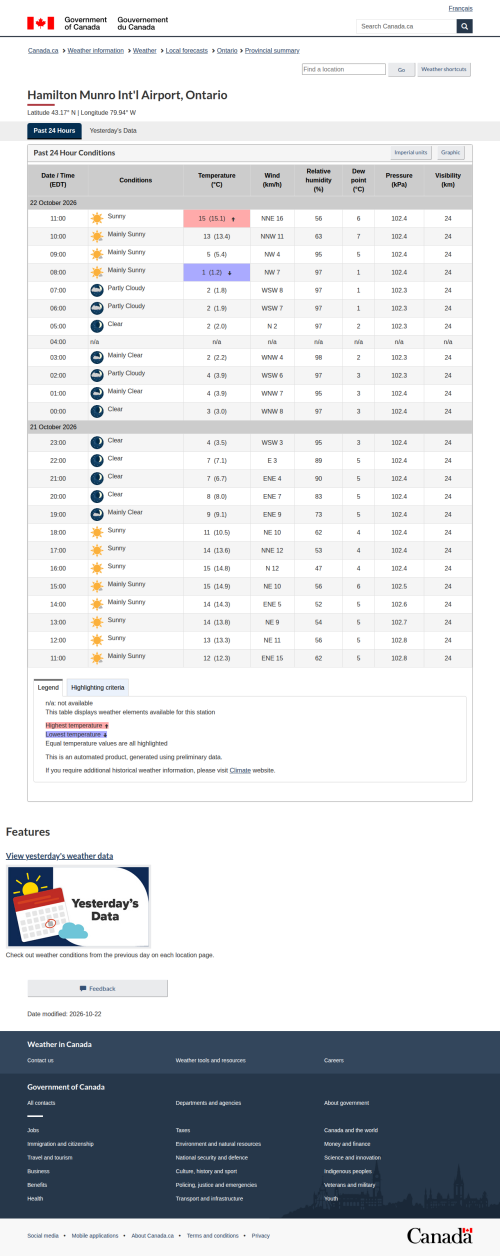Screen dimensions: 500x1256
Task: Click the clear night icon in the 05:00 row
Action: point(97,326)
